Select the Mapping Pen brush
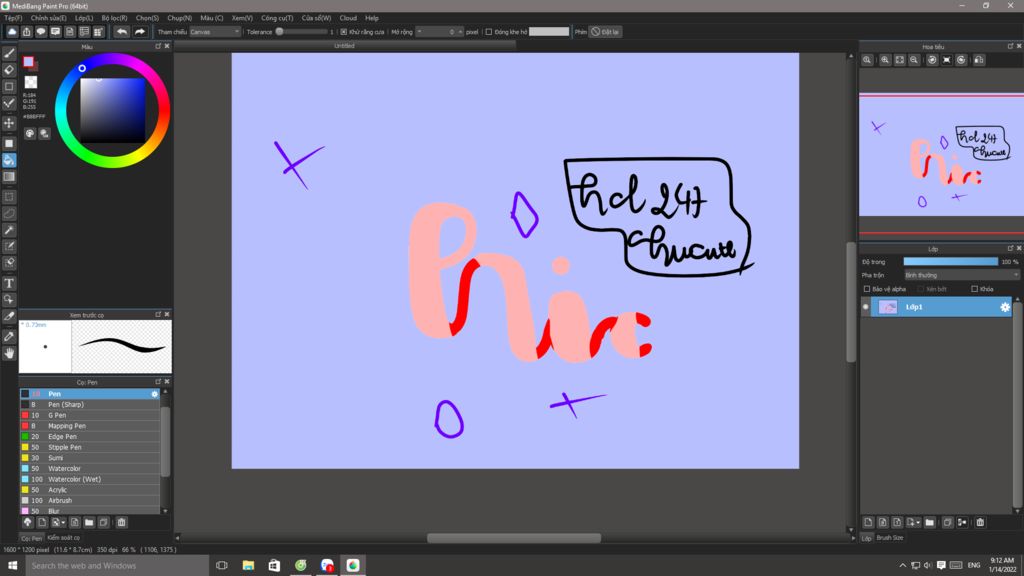This screenshot has width=1024, height=576. [89, 426]
